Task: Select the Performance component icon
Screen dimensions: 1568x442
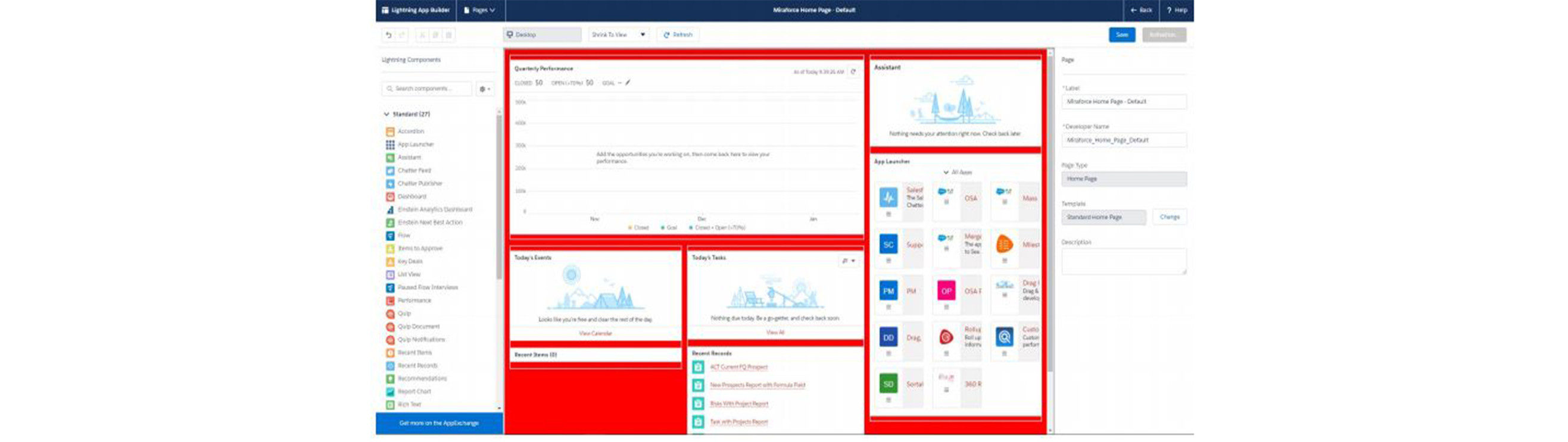Action: 390,301
